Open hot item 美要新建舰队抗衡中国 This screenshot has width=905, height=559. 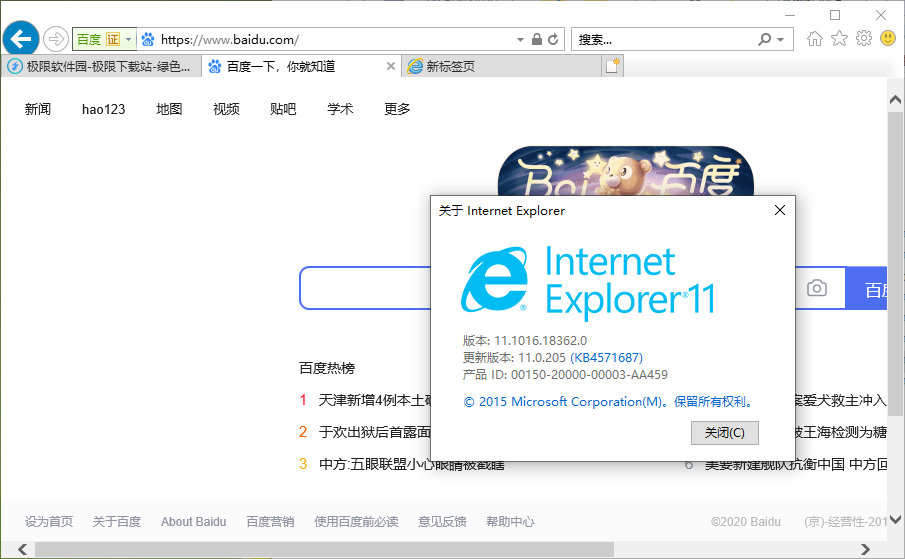(795, 464)
